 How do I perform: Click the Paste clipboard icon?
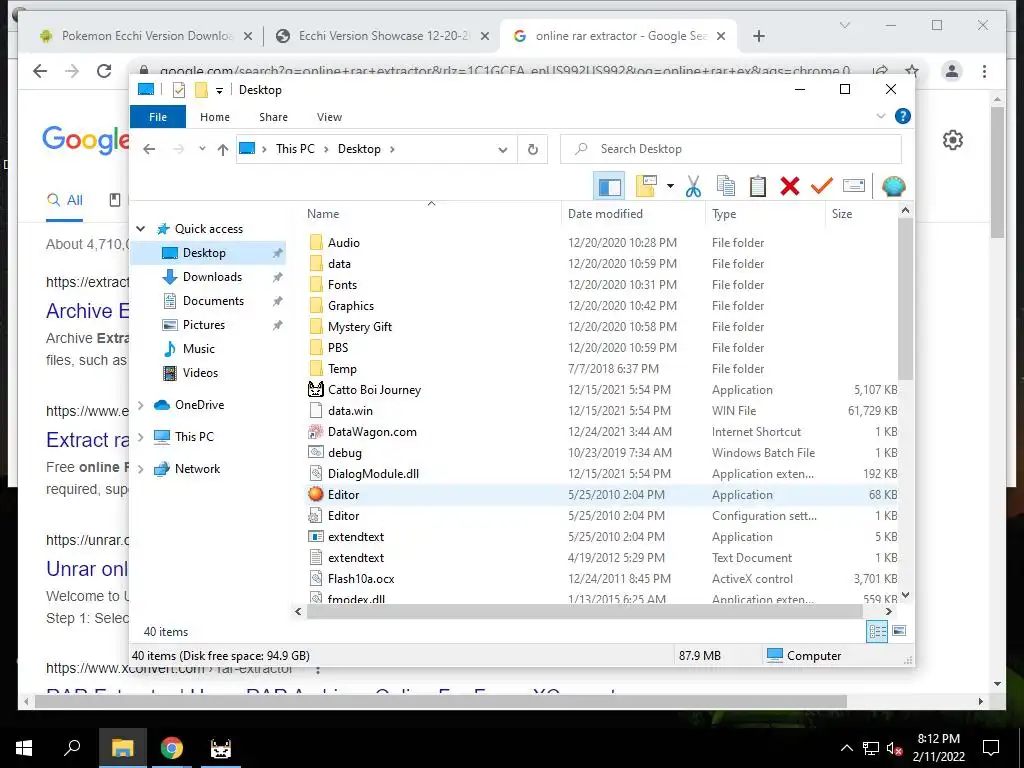coord(758,186)
